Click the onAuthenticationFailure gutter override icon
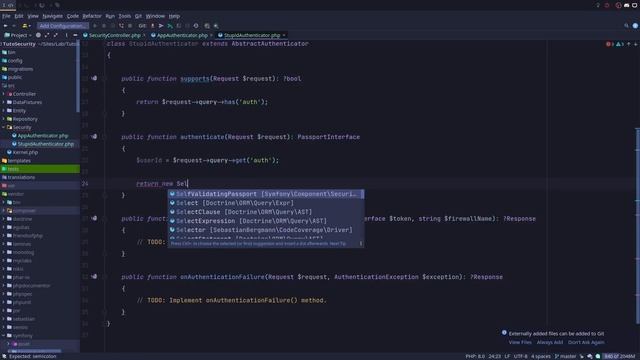This screenshot has height=360, width=640. coord(94,277)
